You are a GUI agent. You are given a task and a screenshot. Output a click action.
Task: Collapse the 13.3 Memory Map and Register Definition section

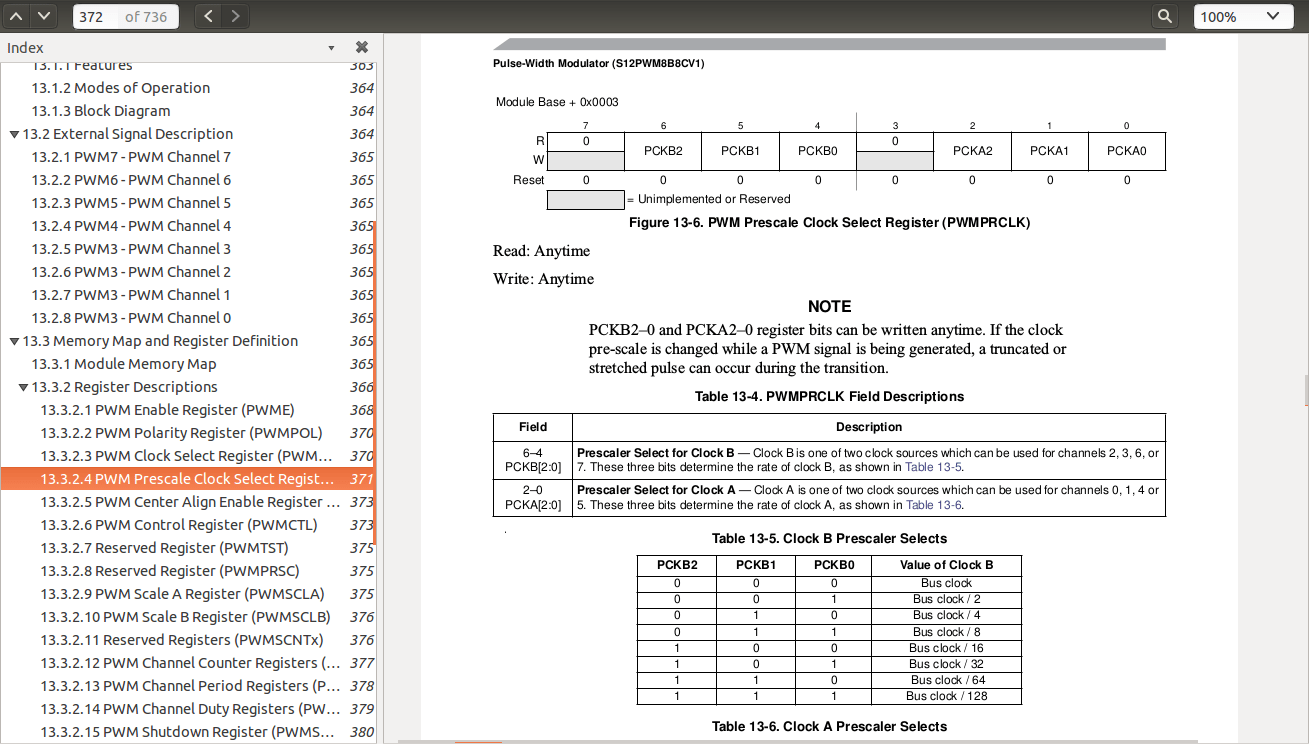tap(14, 341)
